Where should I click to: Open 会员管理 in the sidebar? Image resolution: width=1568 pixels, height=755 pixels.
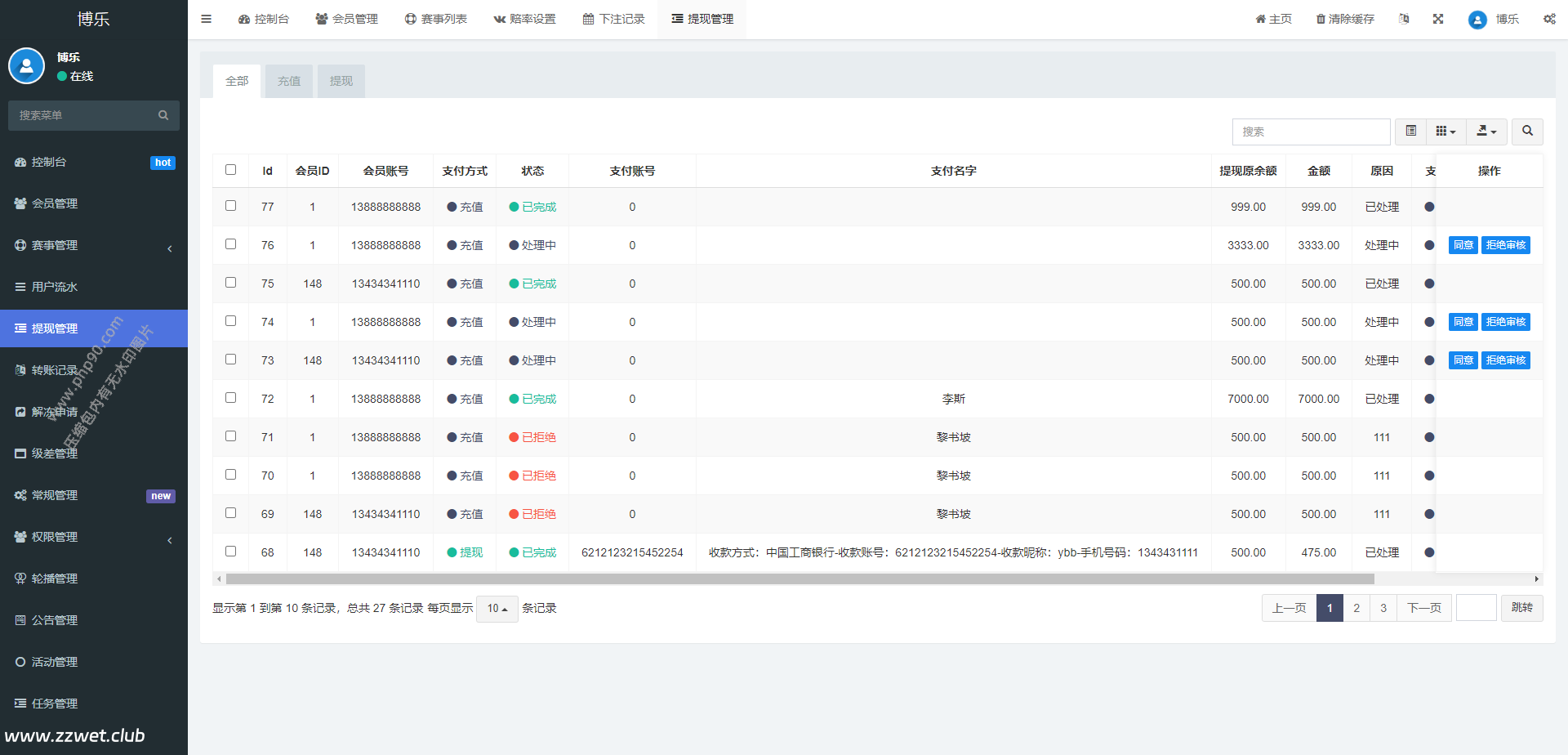[94, 203]
